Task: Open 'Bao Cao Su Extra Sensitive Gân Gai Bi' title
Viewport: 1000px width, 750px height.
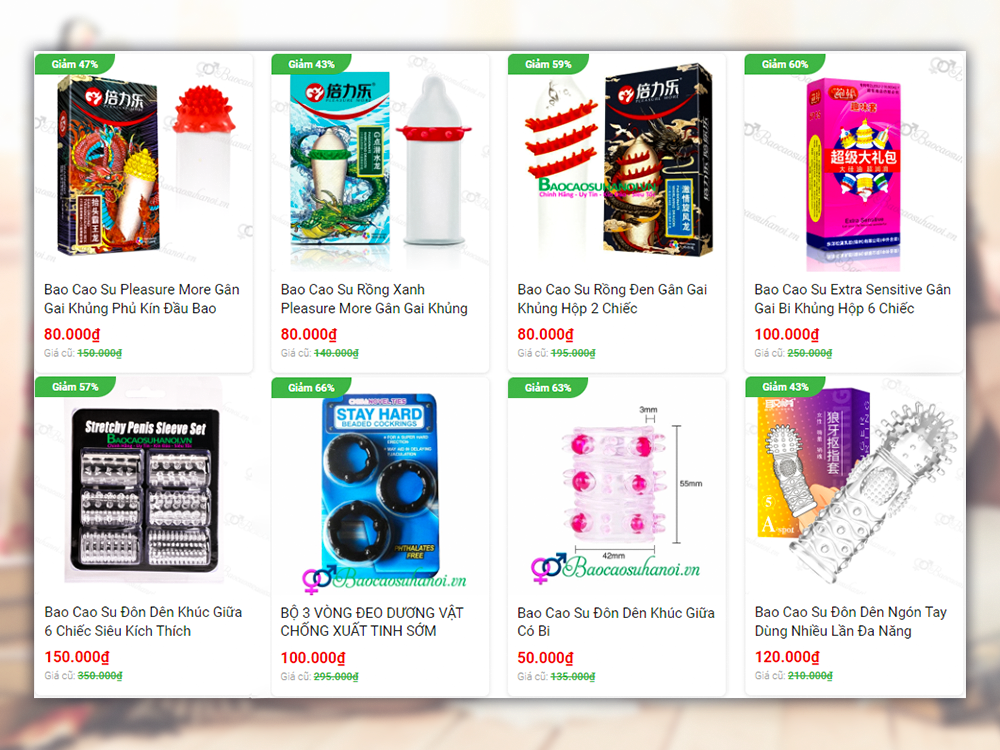Action: (852, 298)
